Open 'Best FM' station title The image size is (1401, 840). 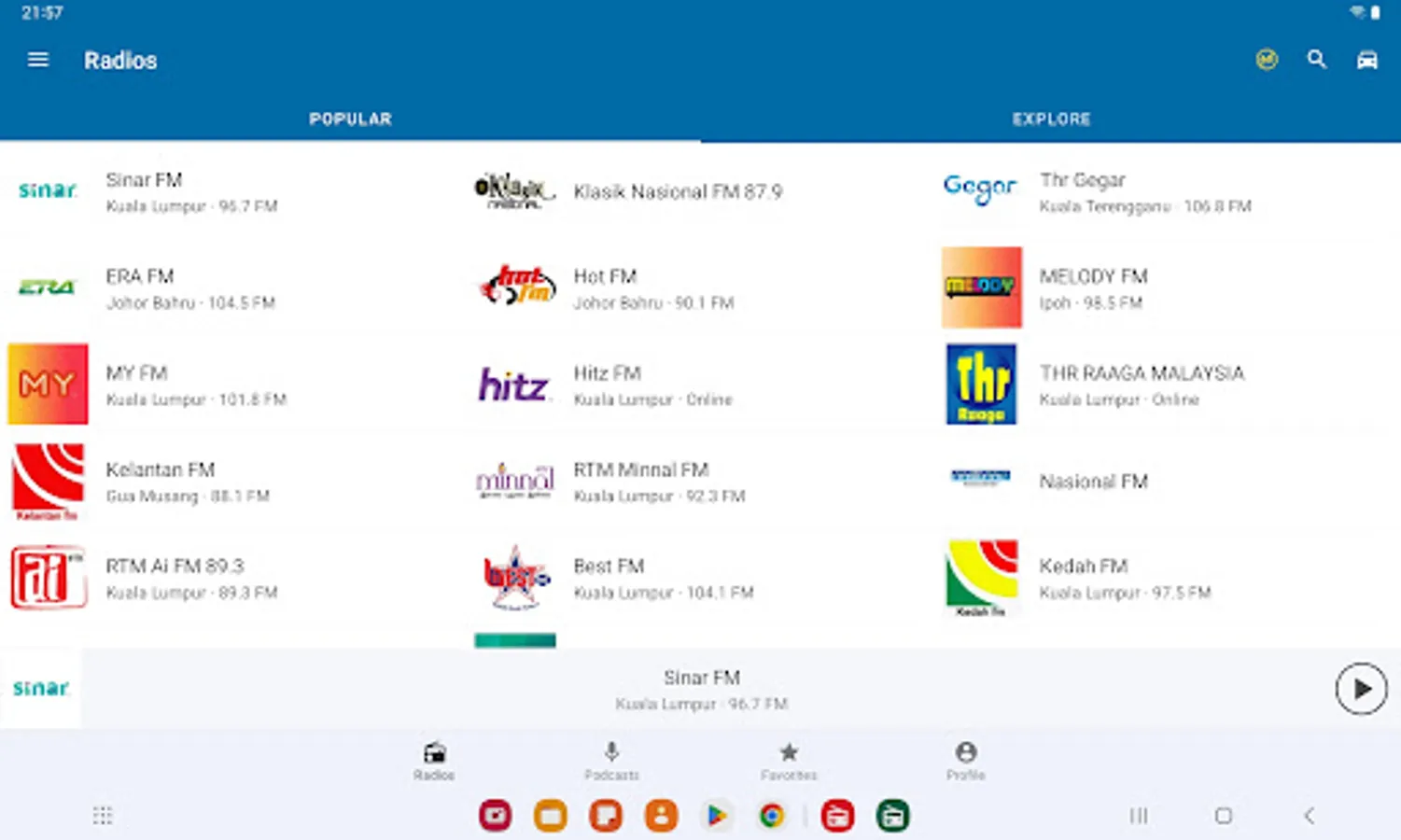pyautogui.click(x=609, y=566)
